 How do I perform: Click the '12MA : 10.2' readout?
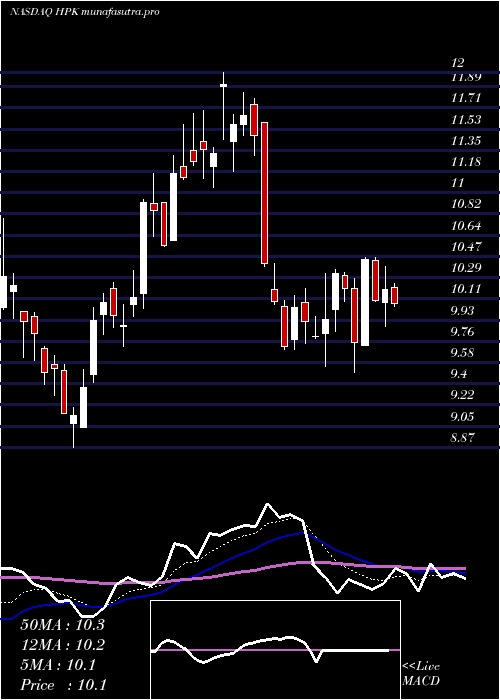62,645
